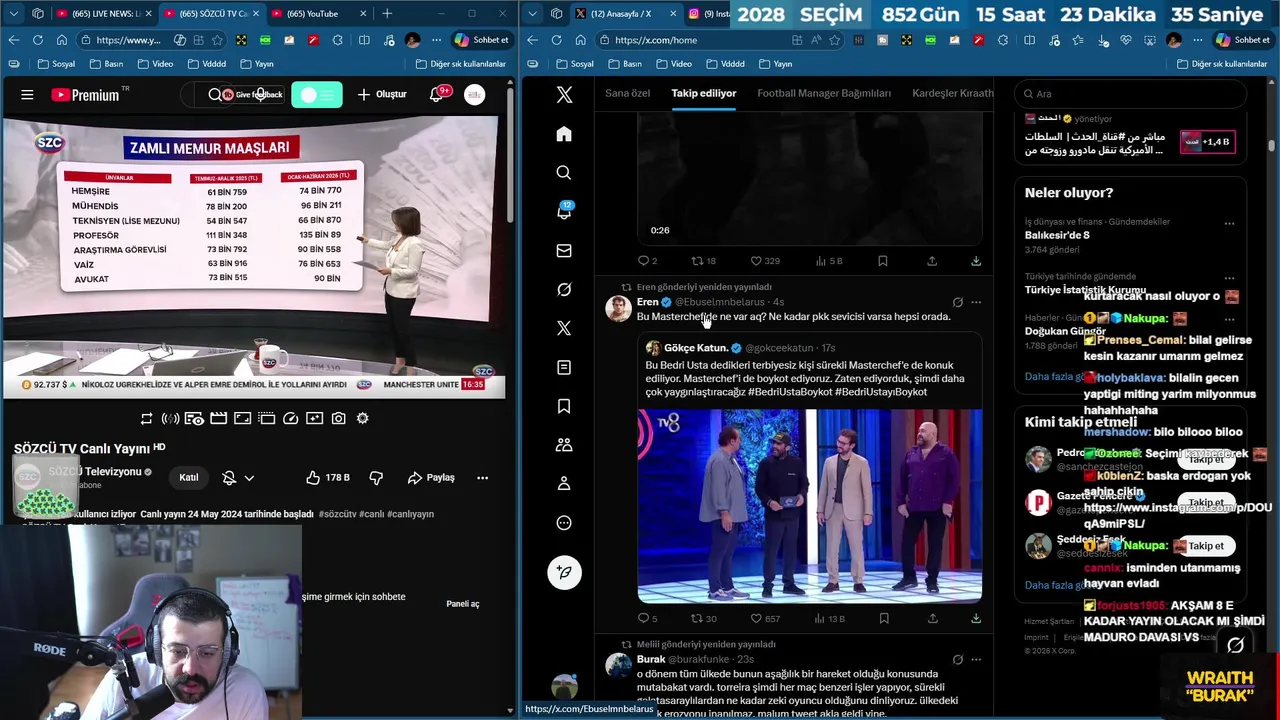Open X bookmarks icon in sidebar
1280x720 pixels.
pyautogui.click(x=564, y=406)
